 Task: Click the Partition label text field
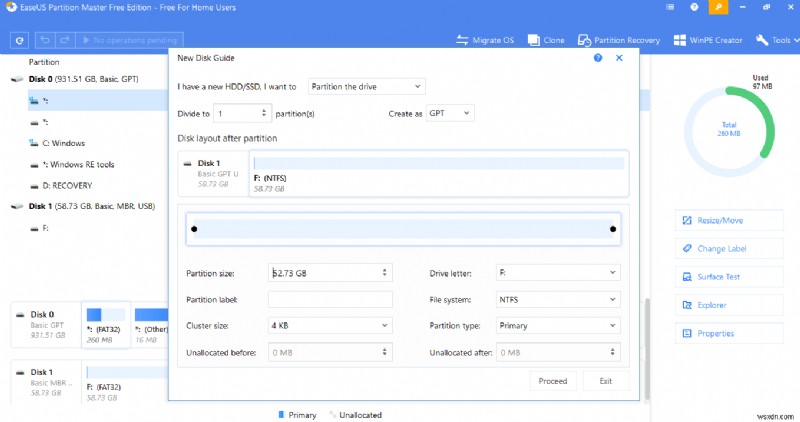pos(330,300)
